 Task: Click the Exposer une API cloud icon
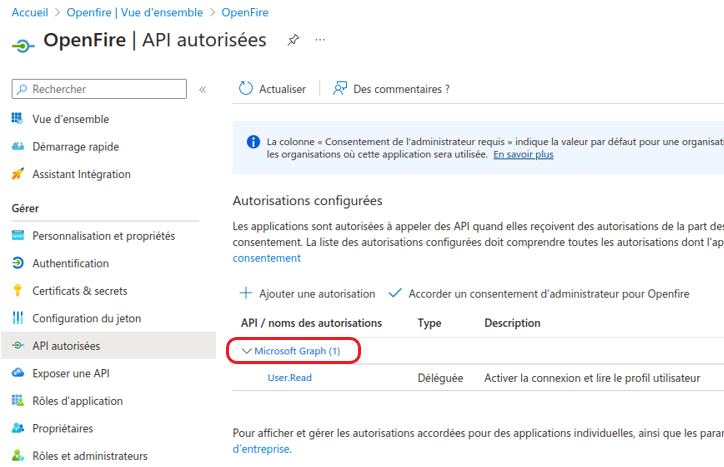pyautogui.click(x=18, y=373)
